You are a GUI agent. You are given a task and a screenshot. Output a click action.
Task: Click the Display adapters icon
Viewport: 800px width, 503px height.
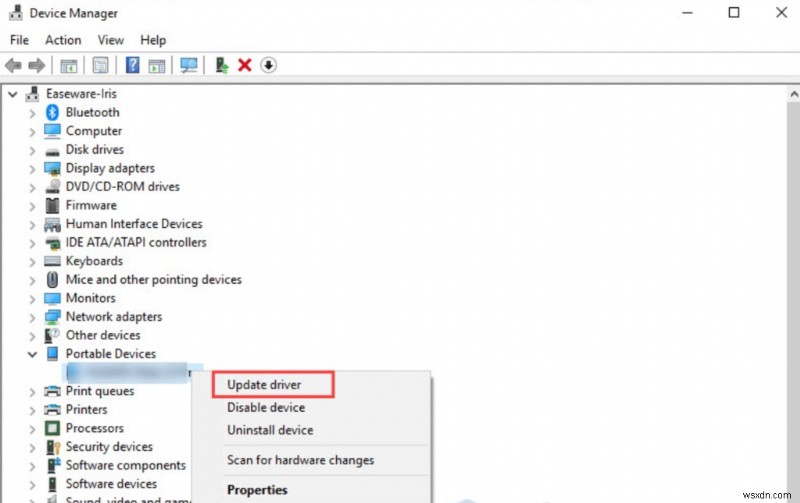52,168
